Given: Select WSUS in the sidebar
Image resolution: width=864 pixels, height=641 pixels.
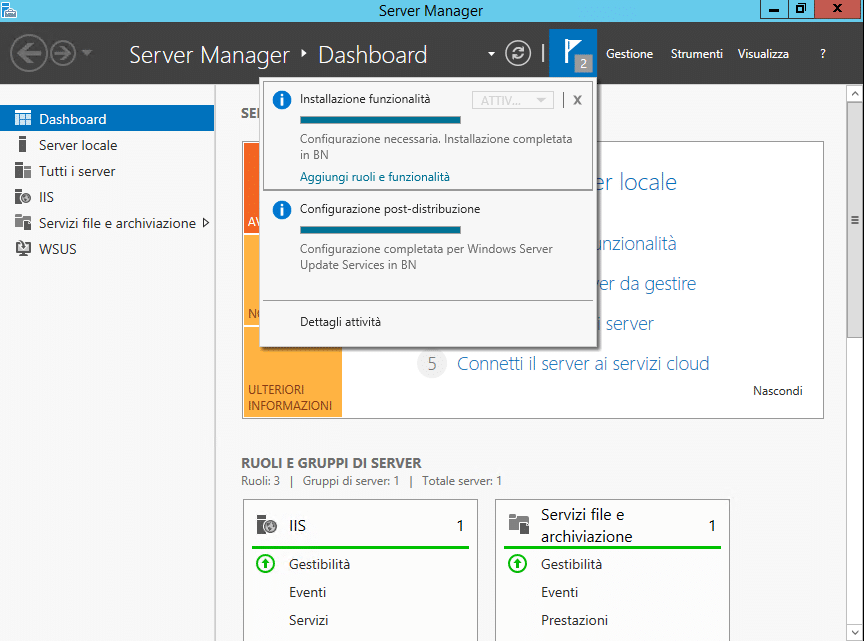Looking at the screenshot, I should click(x=107, y=249).
